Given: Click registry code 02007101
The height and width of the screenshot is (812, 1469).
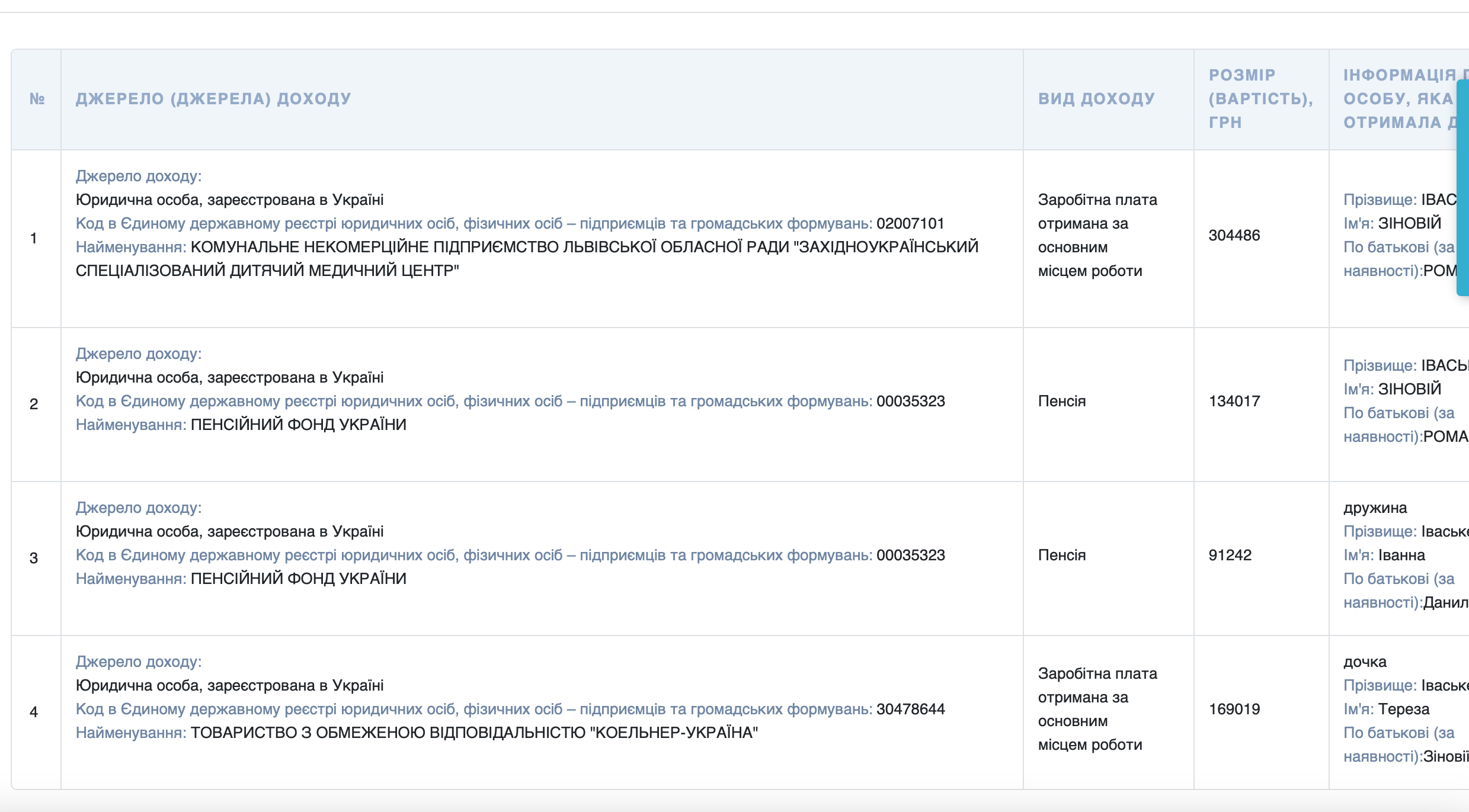Looking at the screenshot, I should 910,224.
